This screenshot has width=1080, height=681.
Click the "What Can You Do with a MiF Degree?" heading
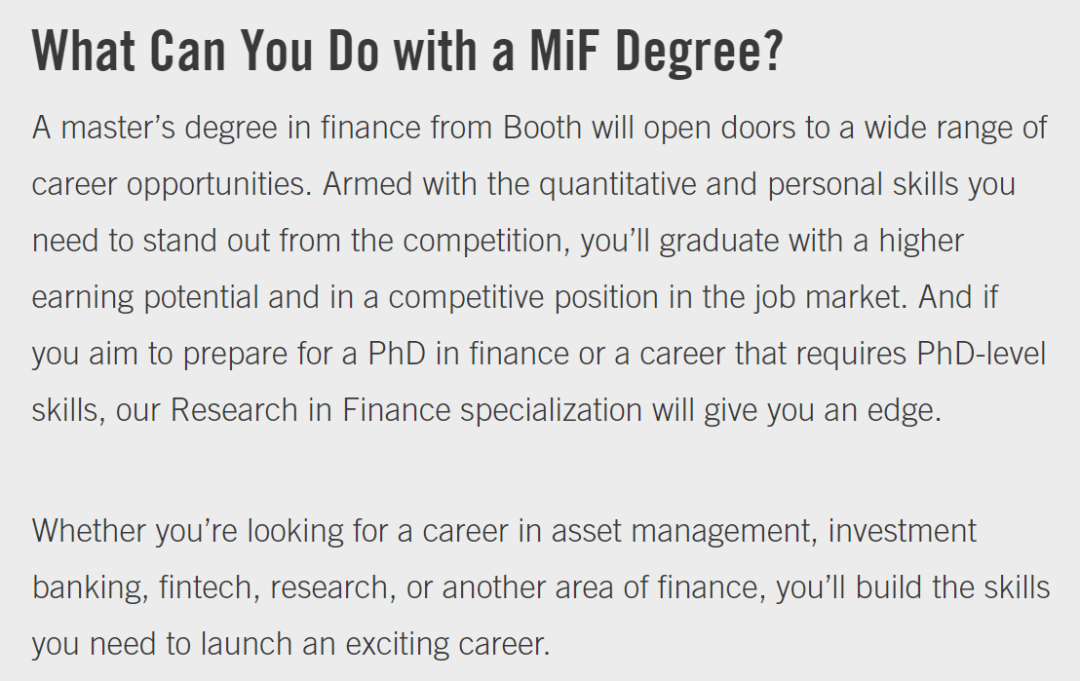pos(408,52)
